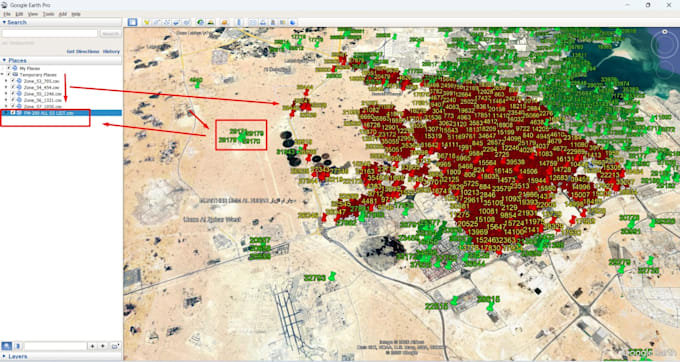The height and width of the screenshot is (362, 680).
Task: Click the Search button
Action: point(111,33)
